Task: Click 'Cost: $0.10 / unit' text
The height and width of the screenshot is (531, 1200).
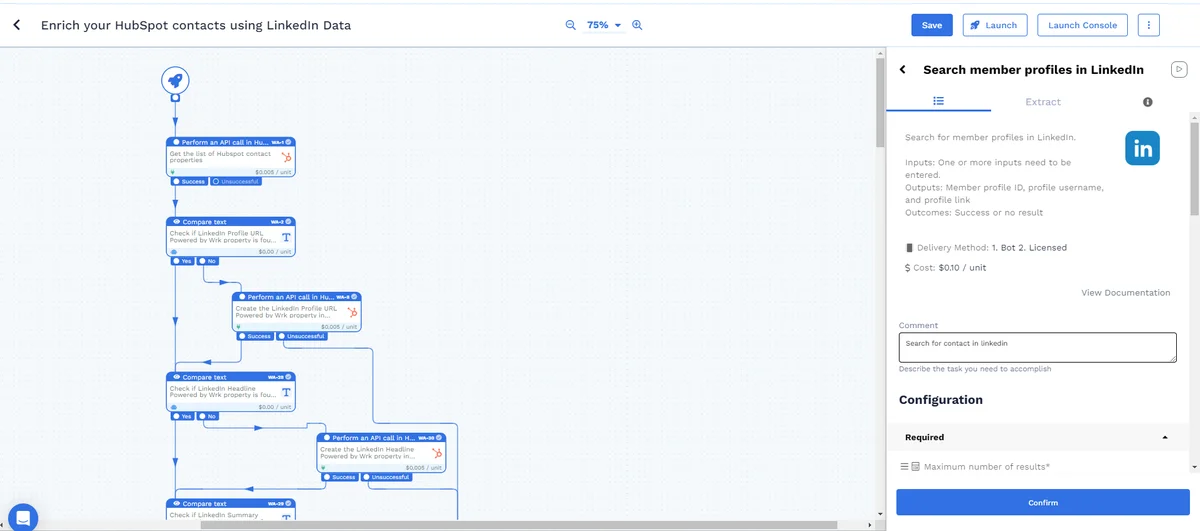Action: pyautogui.click(x=950, y=268)
